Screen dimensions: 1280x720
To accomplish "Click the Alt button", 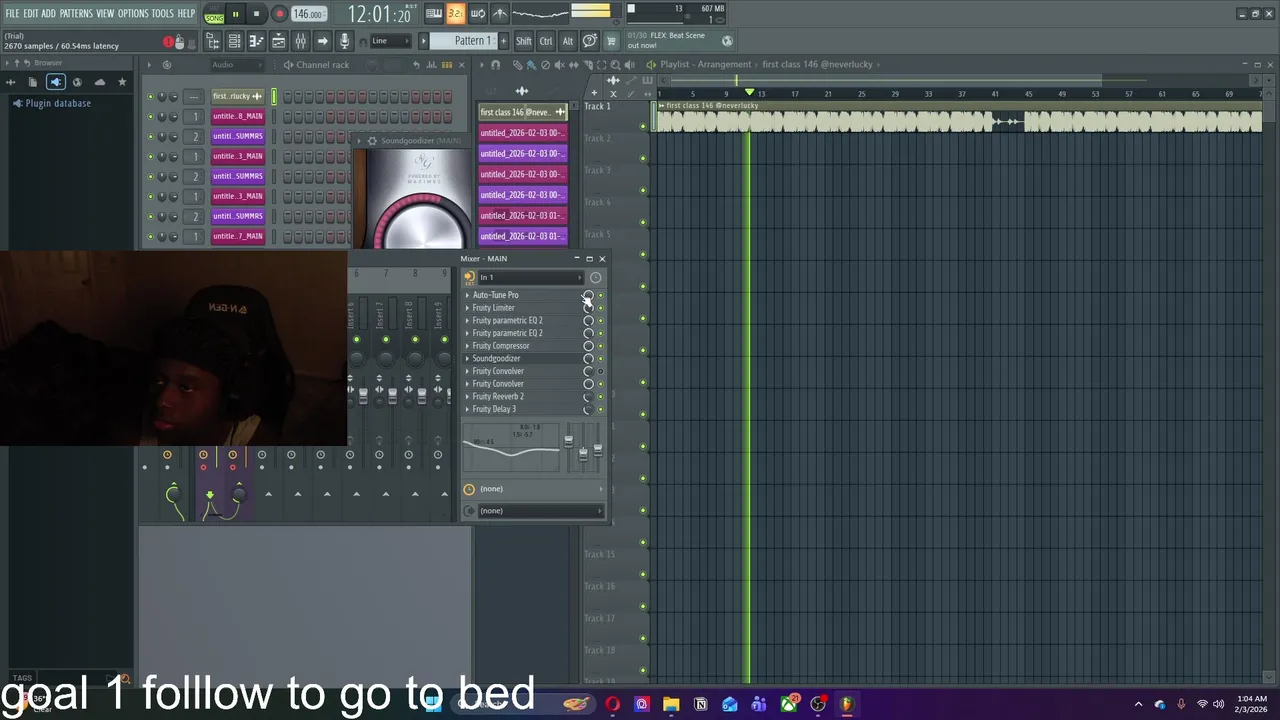I will tap(568, 41).
